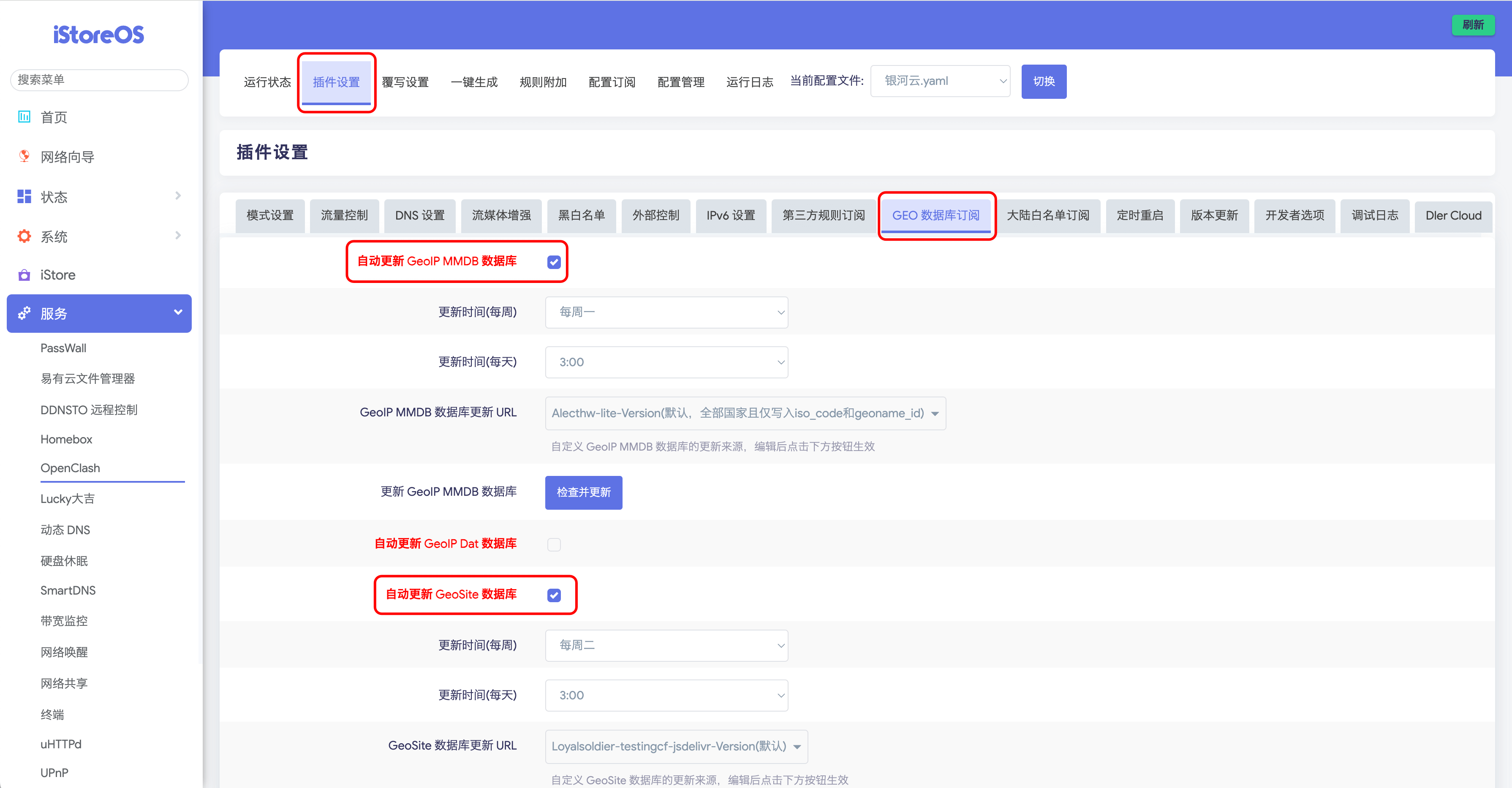Switch to 外部控制 sub-tab
1512x788 pixels.
pyautogui.click(x=655, y=215)
